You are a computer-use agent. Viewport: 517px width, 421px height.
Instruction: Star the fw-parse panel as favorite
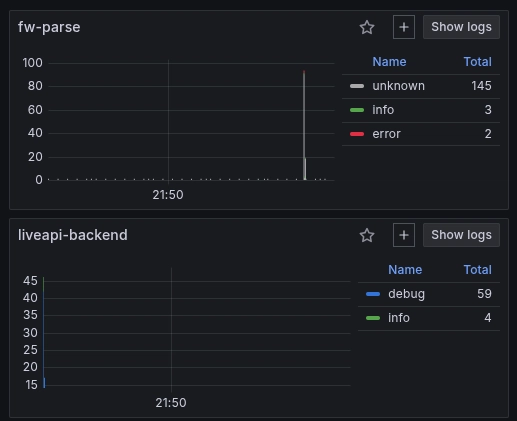click(367, 27)
